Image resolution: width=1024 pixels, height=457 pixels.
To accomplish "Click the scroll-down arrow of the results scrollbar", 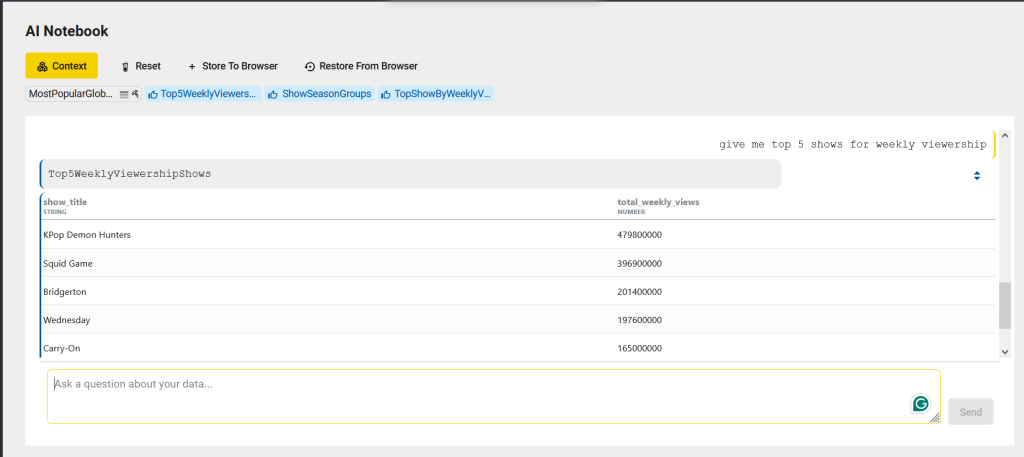I will [x=1005, y=351].
